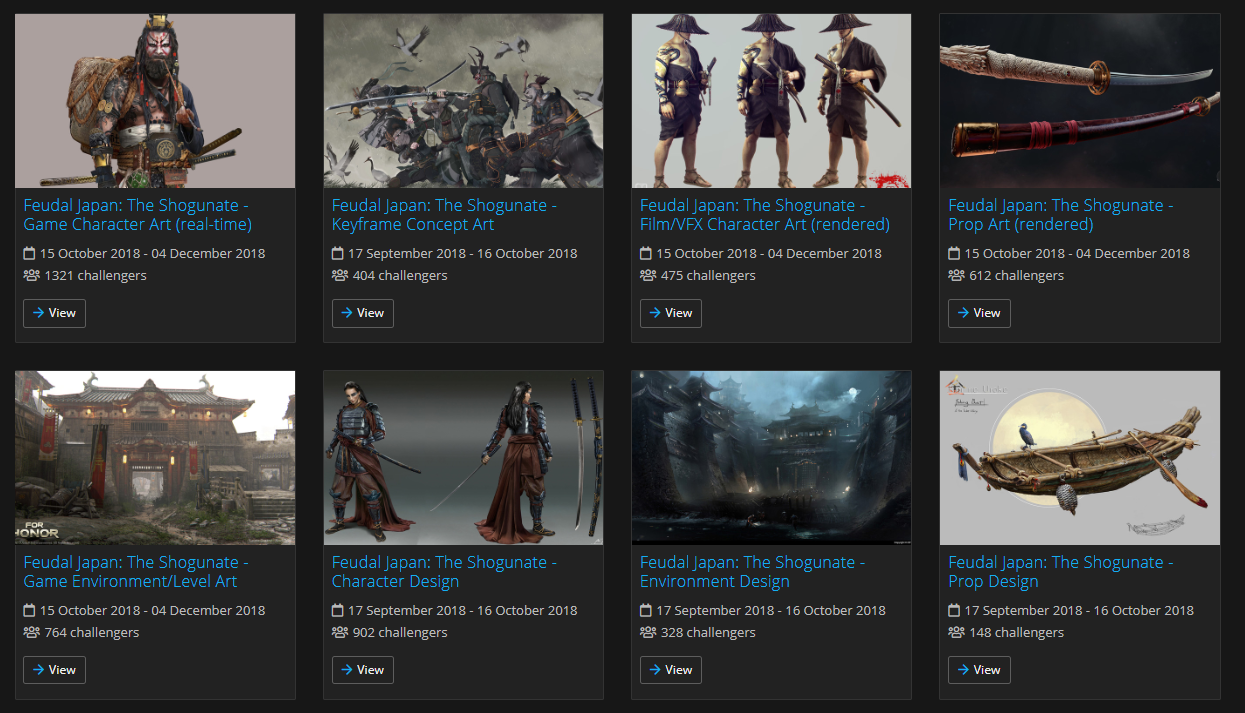
Task: Click the people icon beside 328 challengers
Action: coord(648,632)
